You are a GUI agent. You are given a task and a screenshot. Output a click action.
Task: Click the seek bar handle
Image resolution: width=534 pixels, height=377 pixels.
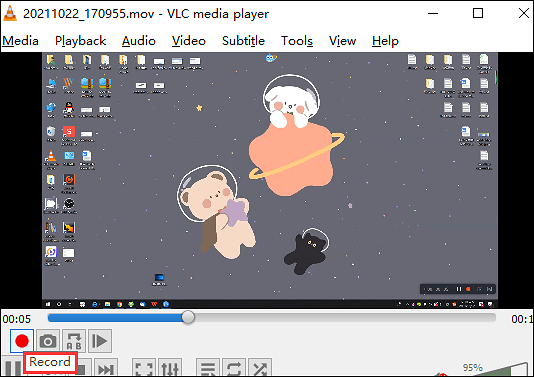[x=188, y=317]
